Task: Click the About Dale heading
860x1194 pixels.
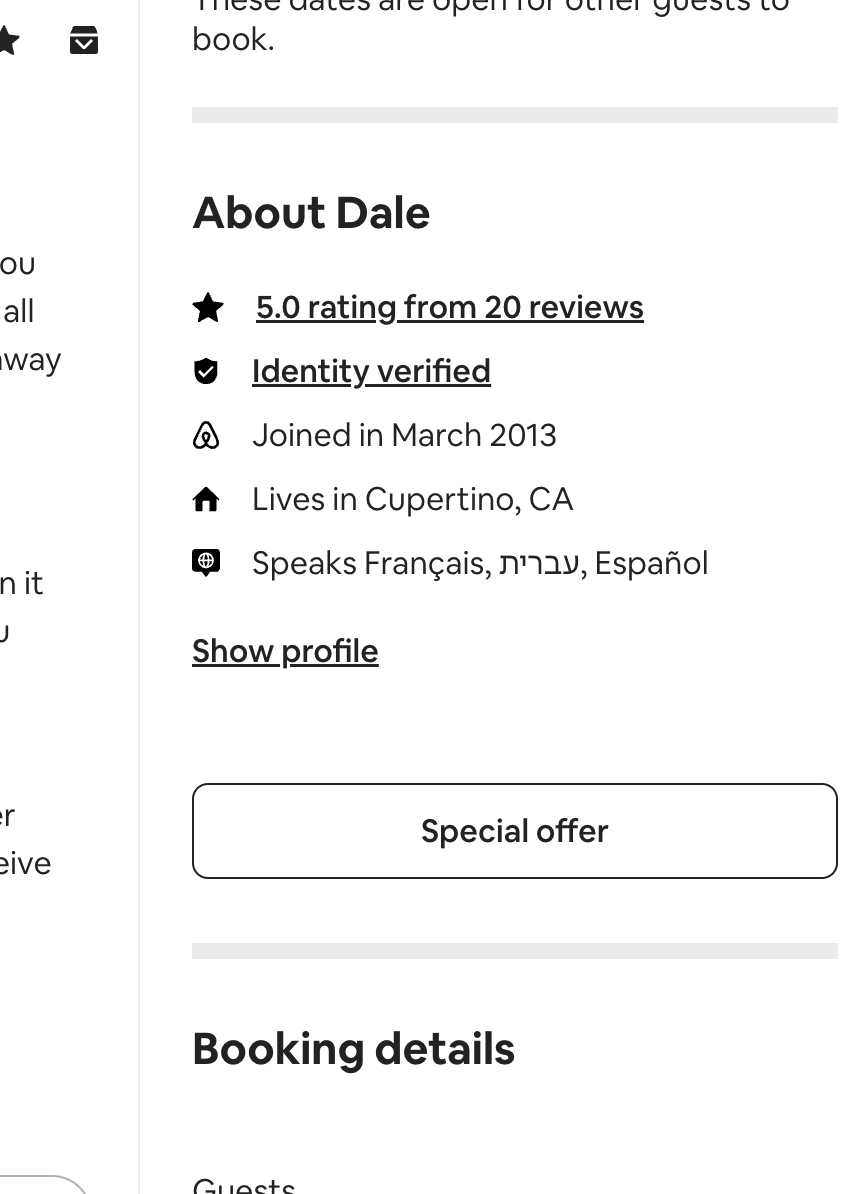Action: [x=311, y=212]
